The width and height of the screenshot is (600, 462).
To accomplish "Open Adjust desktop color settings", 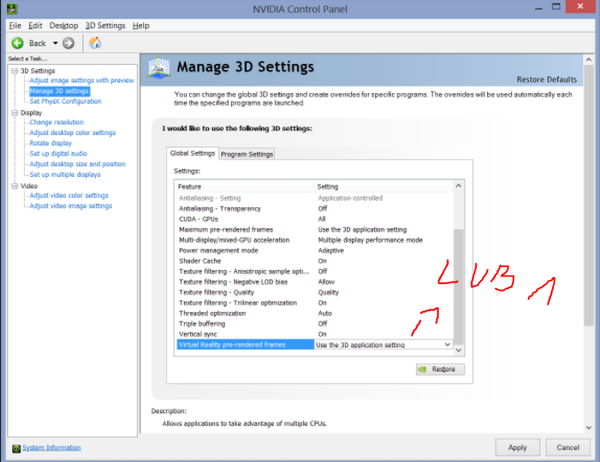I will 72,133.
